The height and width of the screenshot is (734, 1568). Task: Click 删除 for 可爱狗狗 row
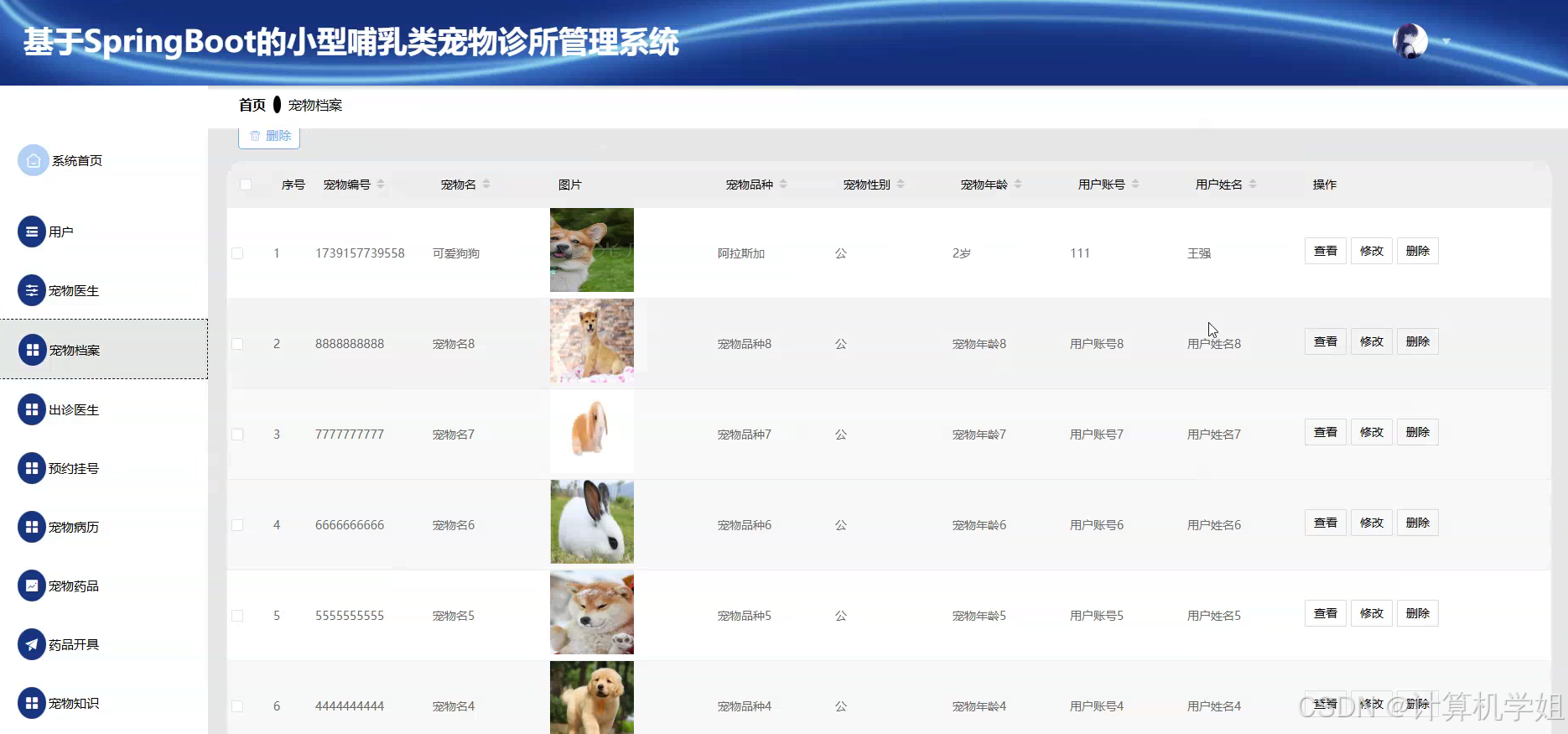pos(1418,251)
